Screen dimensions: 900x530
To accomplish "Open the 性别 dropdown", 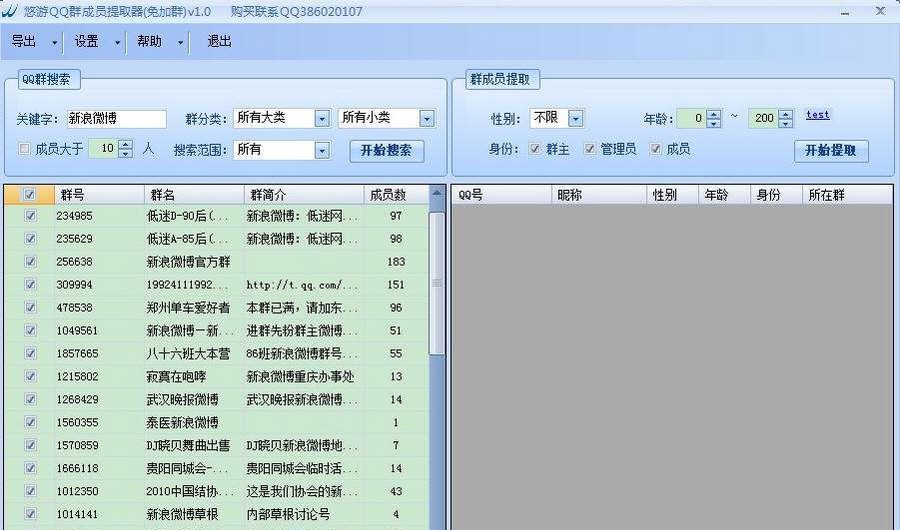I will (576, 119).
